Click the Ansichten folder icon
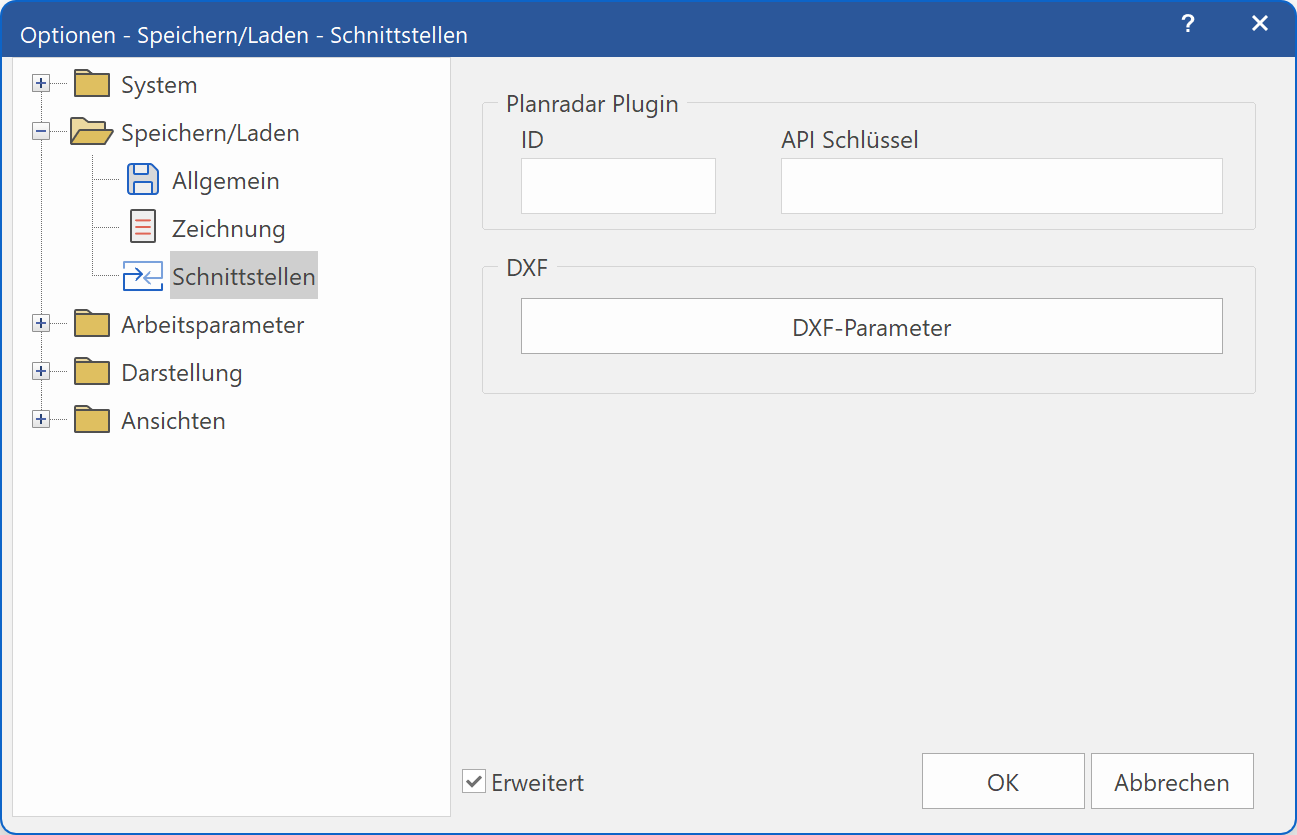The image size is (1297, 835). (x=91, y=420)
